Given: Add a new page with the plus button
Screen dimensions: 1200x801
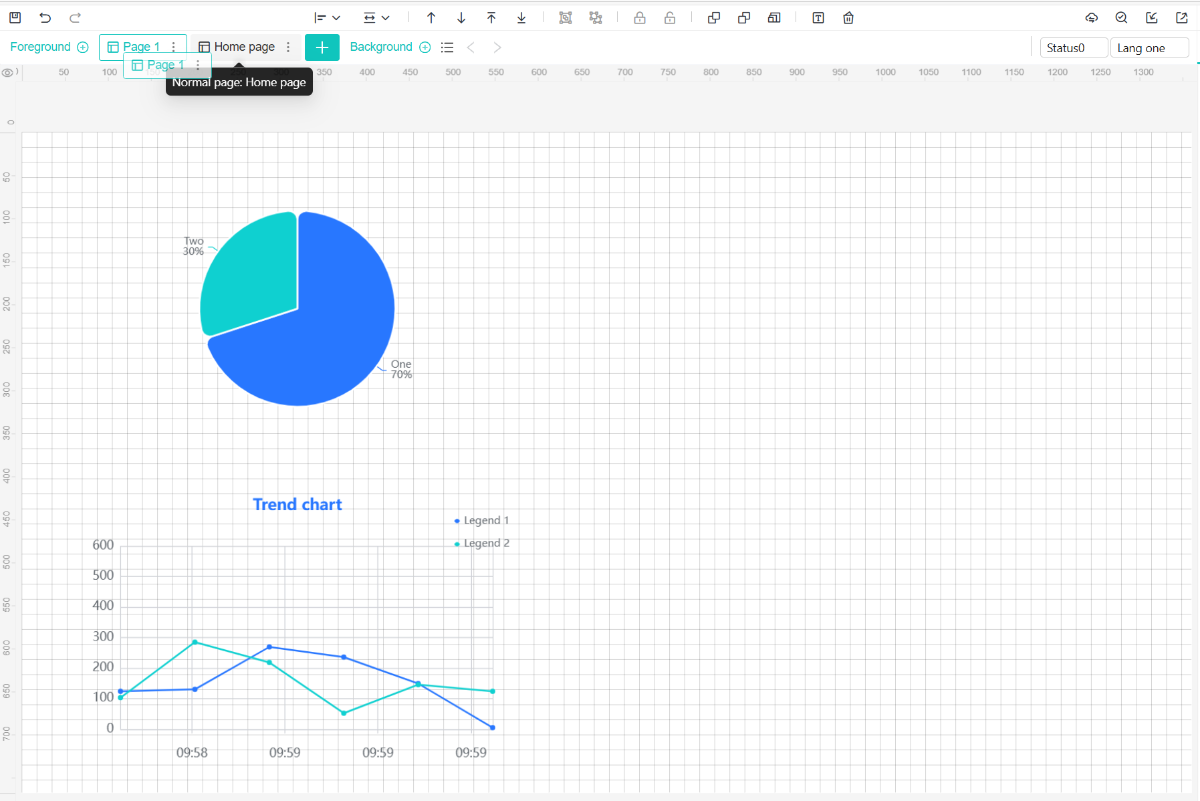Looking at the screenshot, I should coord(322,47).
